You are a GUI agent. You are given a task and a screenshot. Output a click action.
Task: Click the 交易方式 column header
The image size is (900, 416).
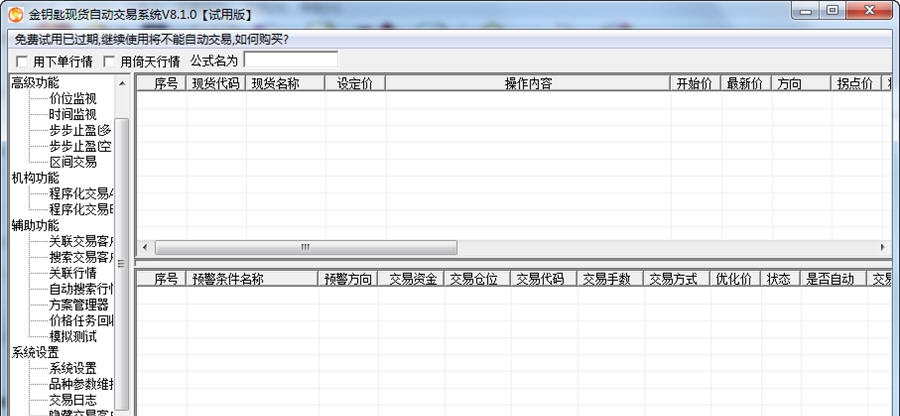(x=677, y=279)
